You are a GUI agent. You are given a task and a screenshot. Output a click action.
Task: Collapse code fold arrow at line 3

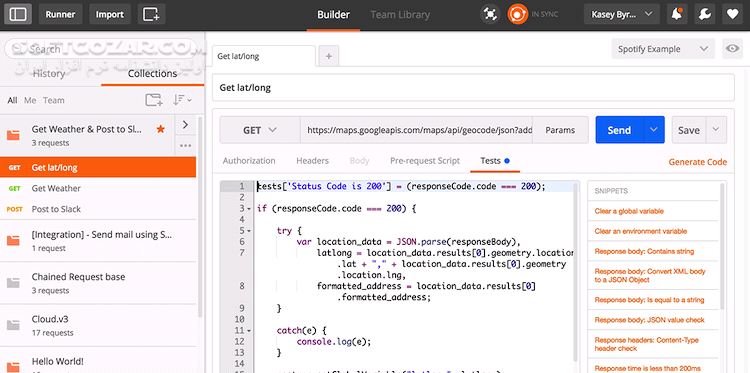[249, 208]
